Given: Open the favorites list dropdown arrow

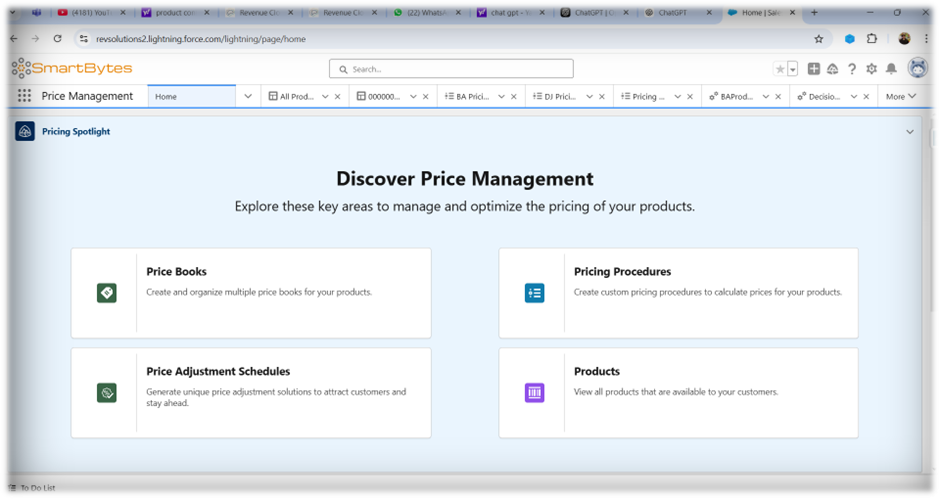Looking at the screenshot, I should click(793, 69).
